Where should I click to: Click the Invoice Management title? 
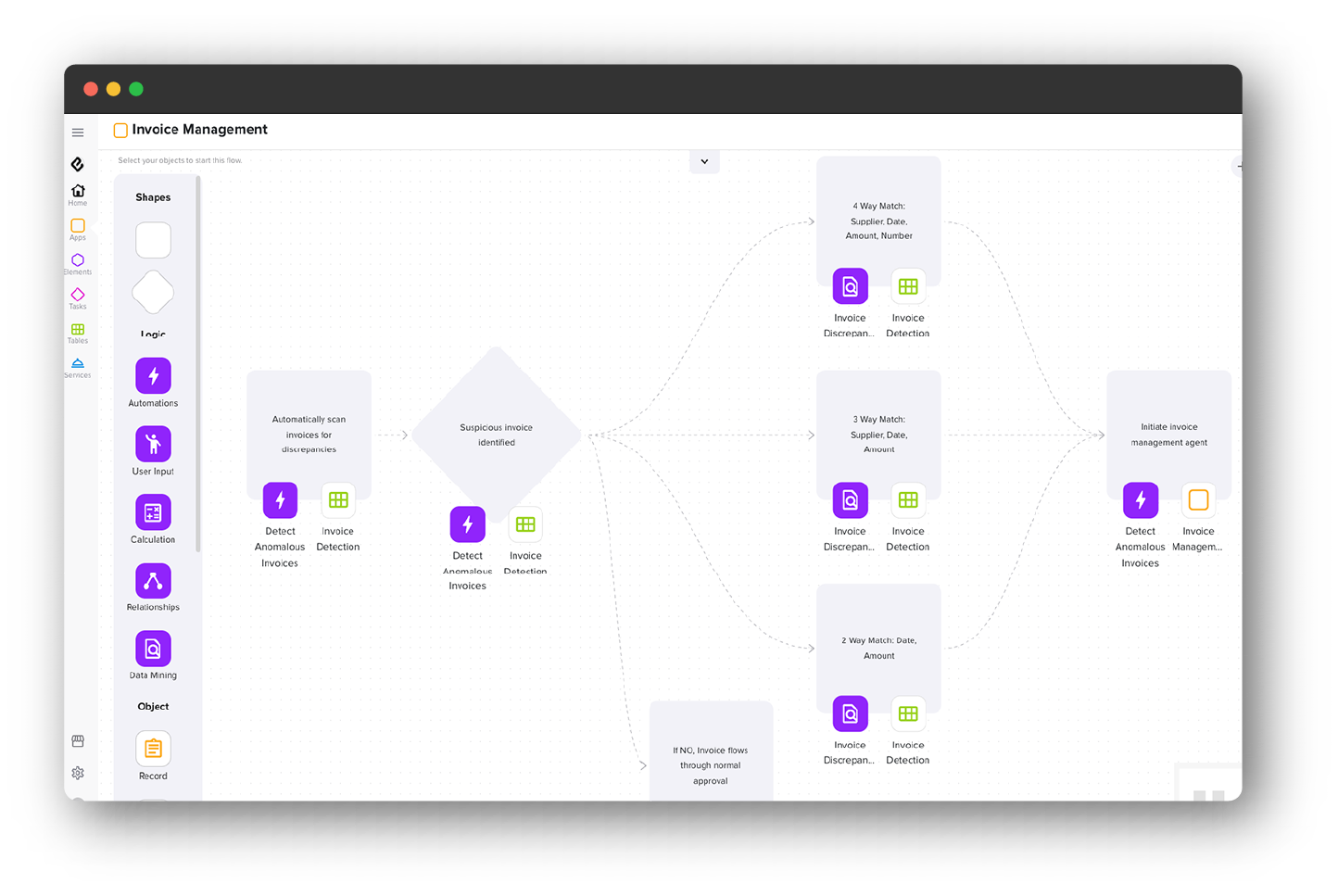(199, 130)
